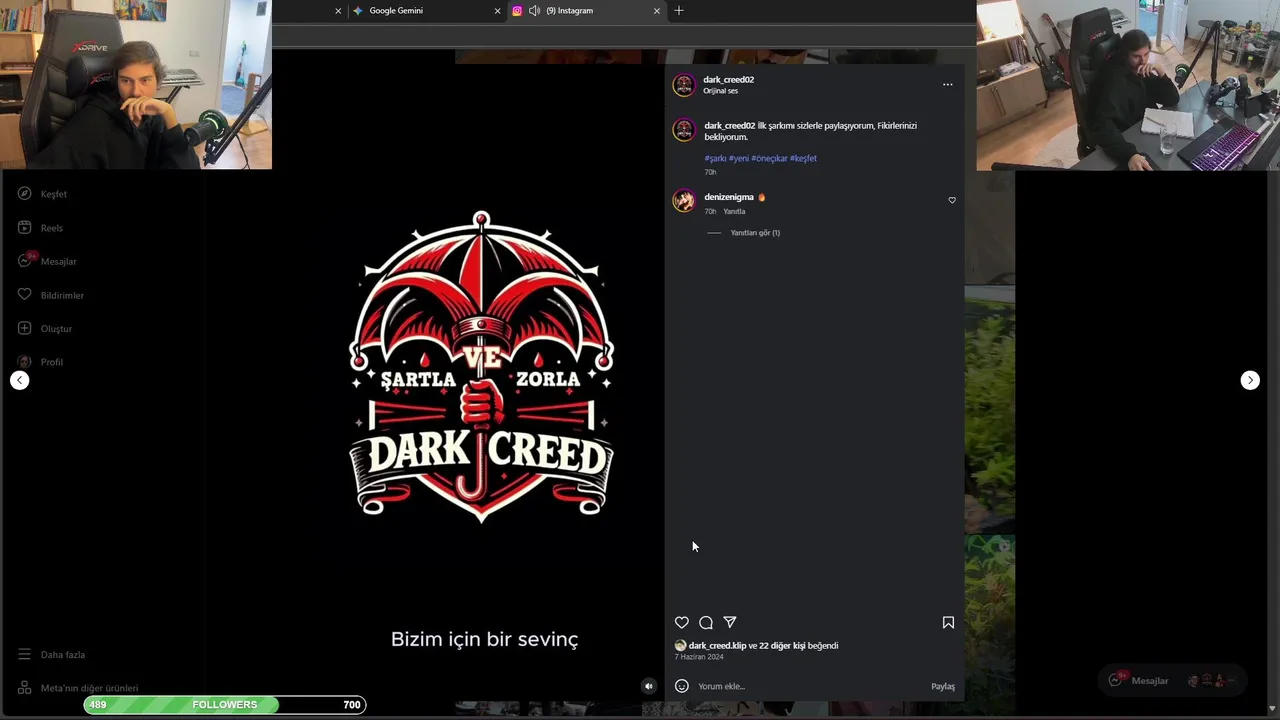Screen dimensions: 1280x720
Task: View the 22 diğer kişi likes list
Action: click(x=782, y=646)
